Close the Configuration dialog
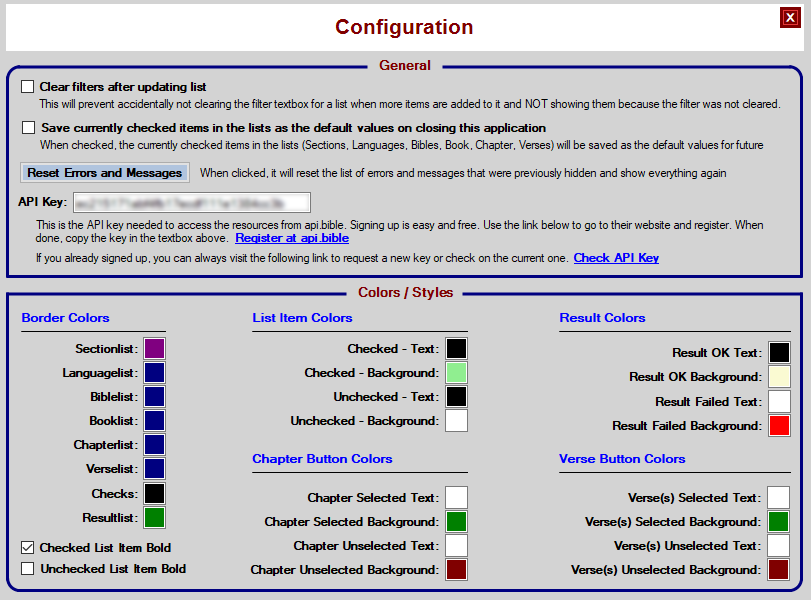 point(790,17)
